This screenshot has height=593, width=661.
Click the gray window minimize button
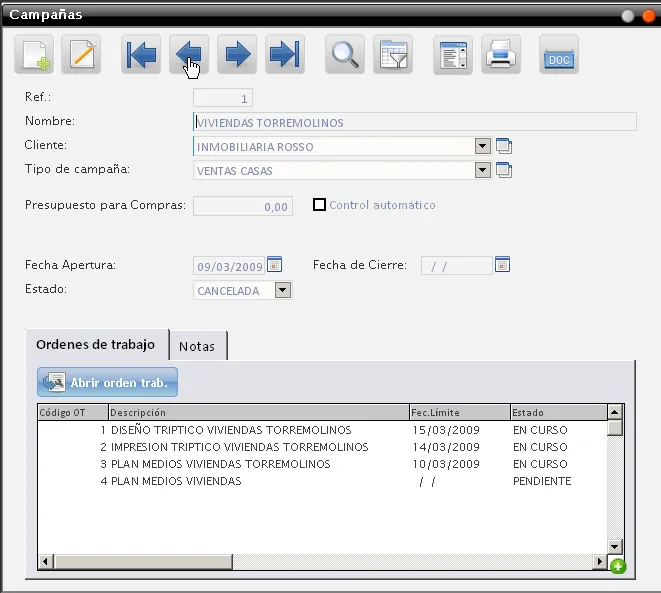pyautogui.click(x=628, y=16)
